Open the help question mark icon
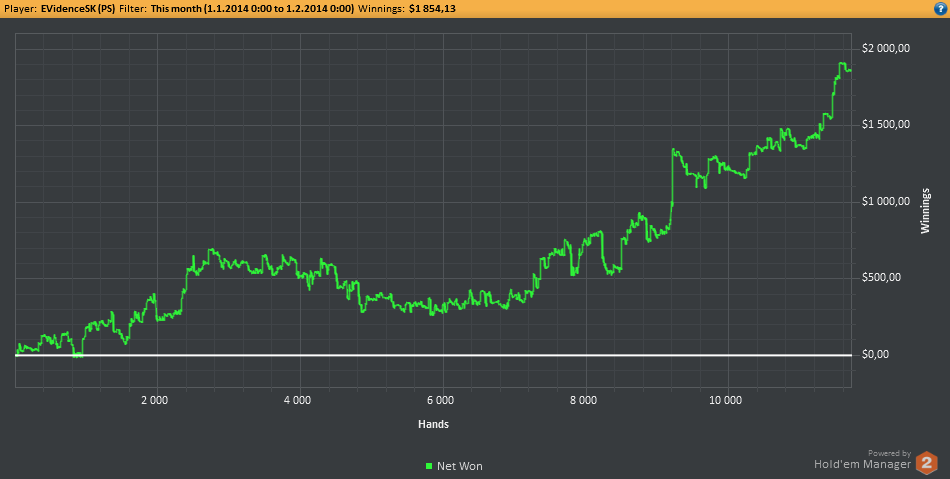The image size is (950, 479). coord(942,8)
